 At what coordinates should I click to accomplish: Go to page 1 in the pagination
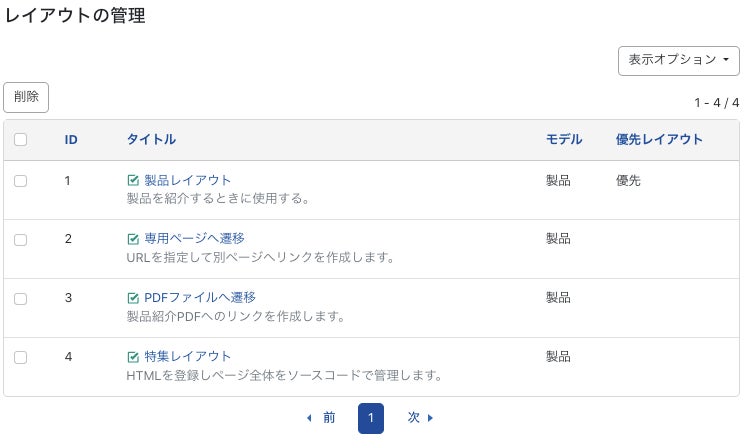pos(370,418)
